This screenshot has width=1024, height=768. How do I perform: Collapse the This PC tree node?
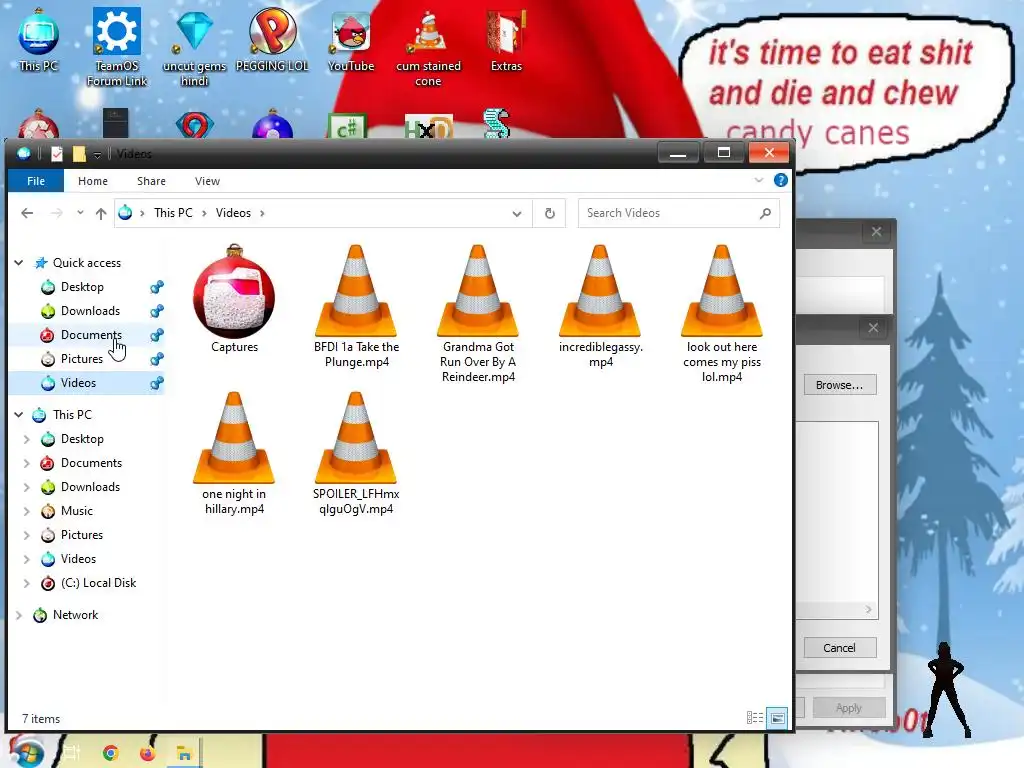[19, 415]
